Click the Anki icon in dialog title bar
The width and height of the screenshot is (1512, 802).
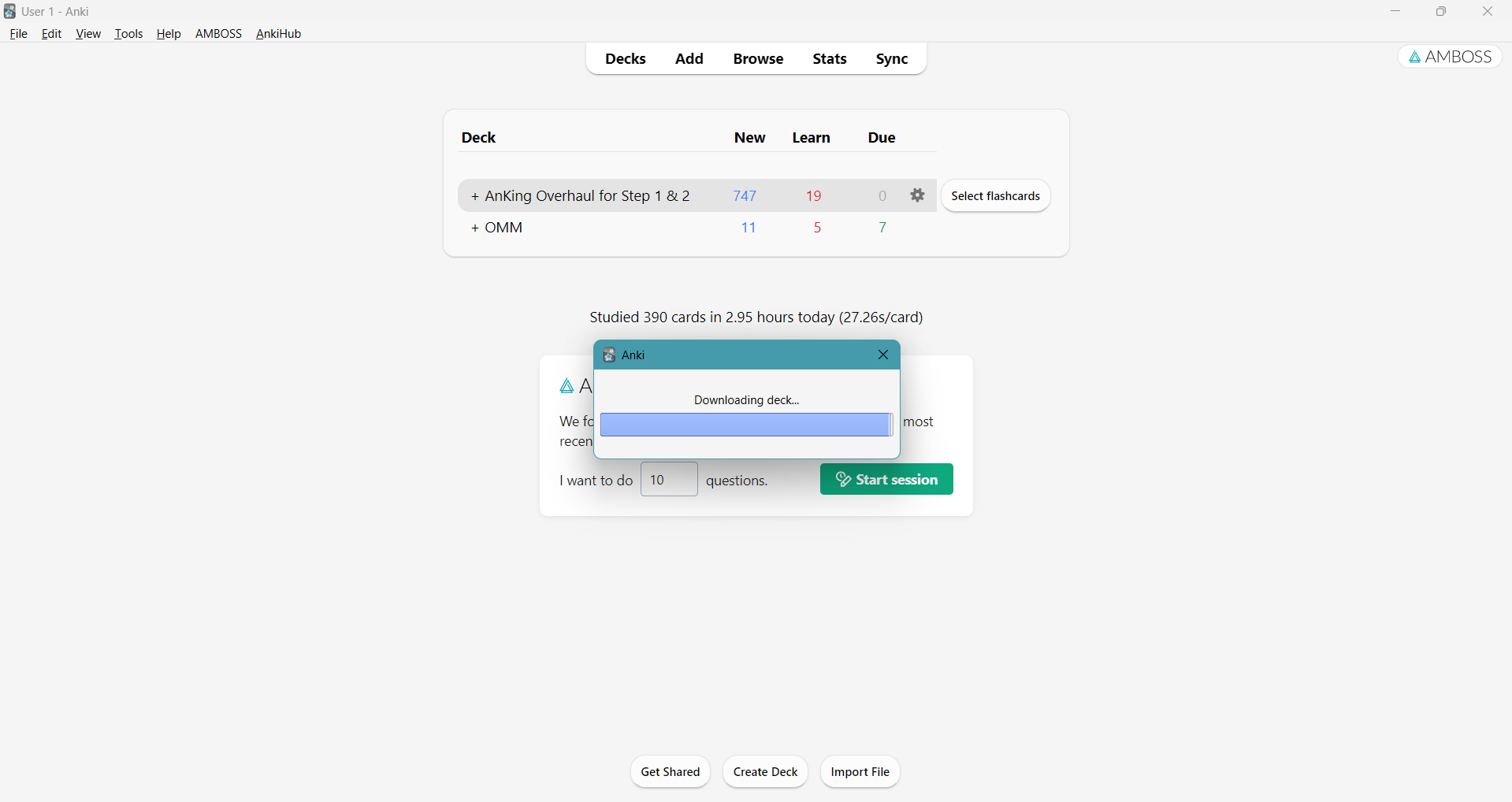(609, 355)
